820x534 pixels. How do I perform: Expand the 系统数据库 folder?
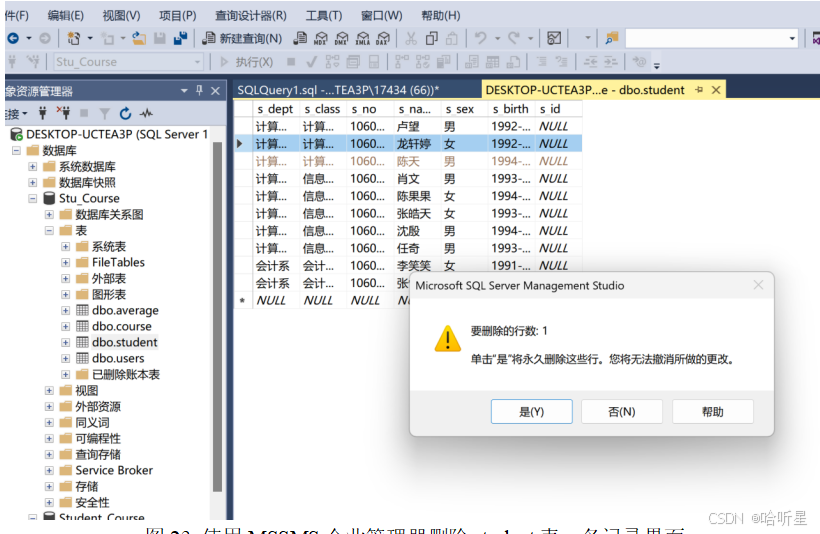click(32, 167)
